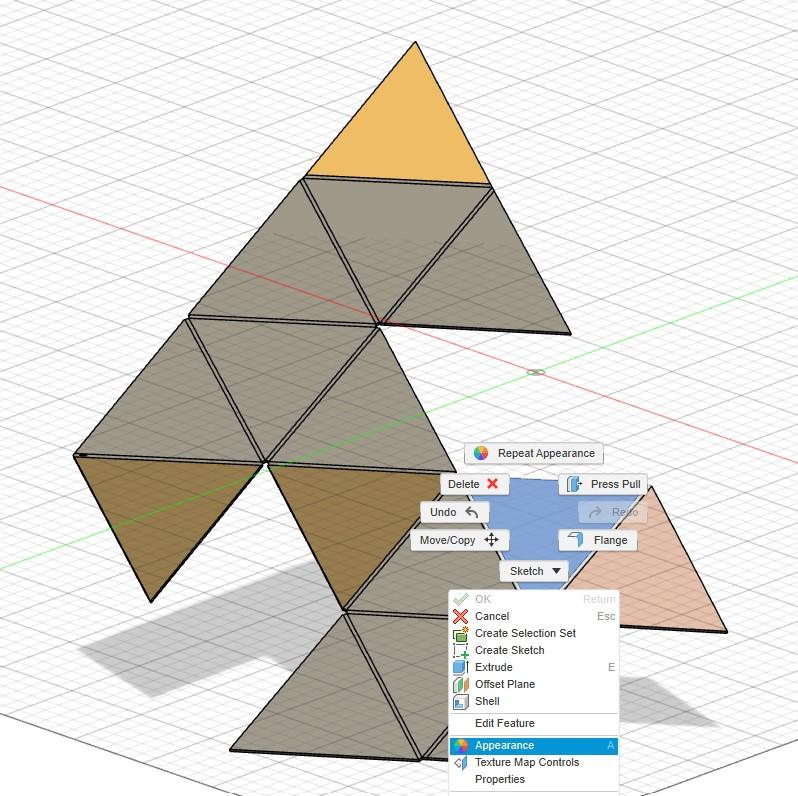Click the Move/Copy arrows icon
This screenshot has height=796, width=798.
(x=491, y=540)
